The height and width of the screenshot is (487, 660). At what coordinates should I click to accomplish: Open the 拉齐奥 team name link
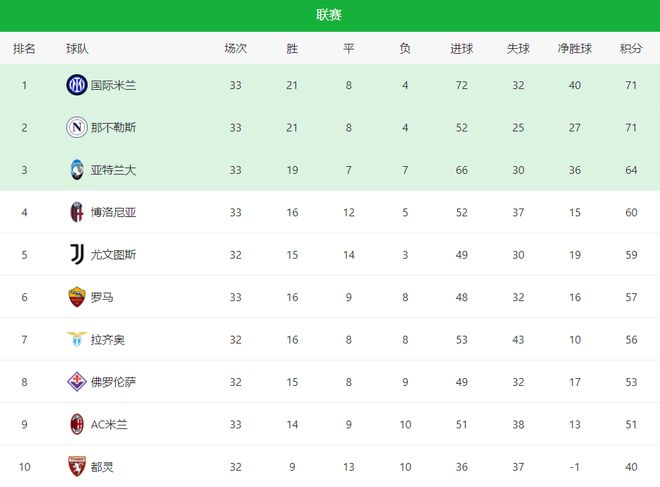(x=108, y=340)
